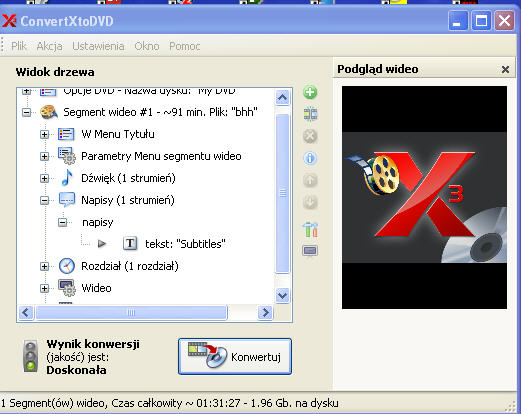Select the W Menu Tytułu row
The image size is (521, 414).
click(x=118, y=134)
